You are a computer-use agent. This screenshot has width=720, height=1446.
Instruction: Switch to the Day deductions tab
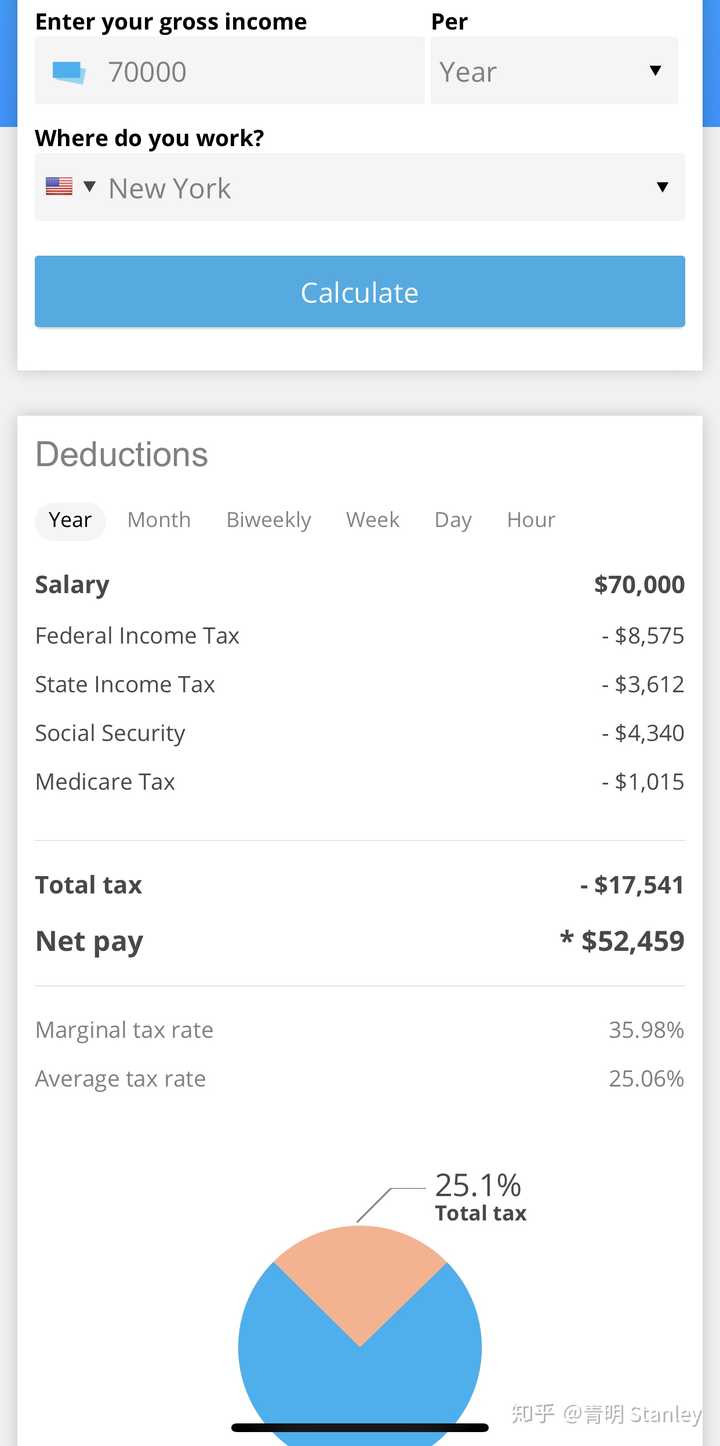[x=452, y=521]
